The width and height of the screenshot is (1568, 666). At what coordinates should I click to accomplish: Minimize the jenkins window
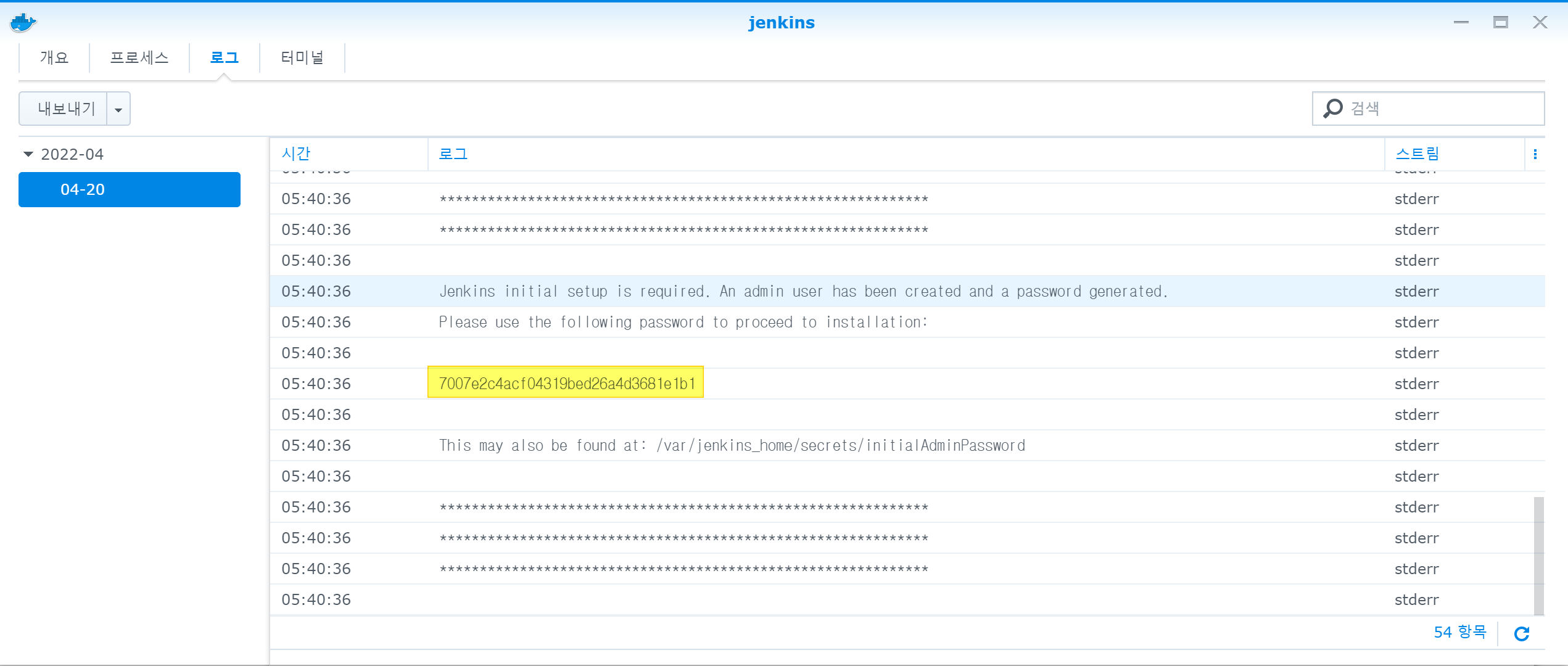click(x=1461, y=23)
